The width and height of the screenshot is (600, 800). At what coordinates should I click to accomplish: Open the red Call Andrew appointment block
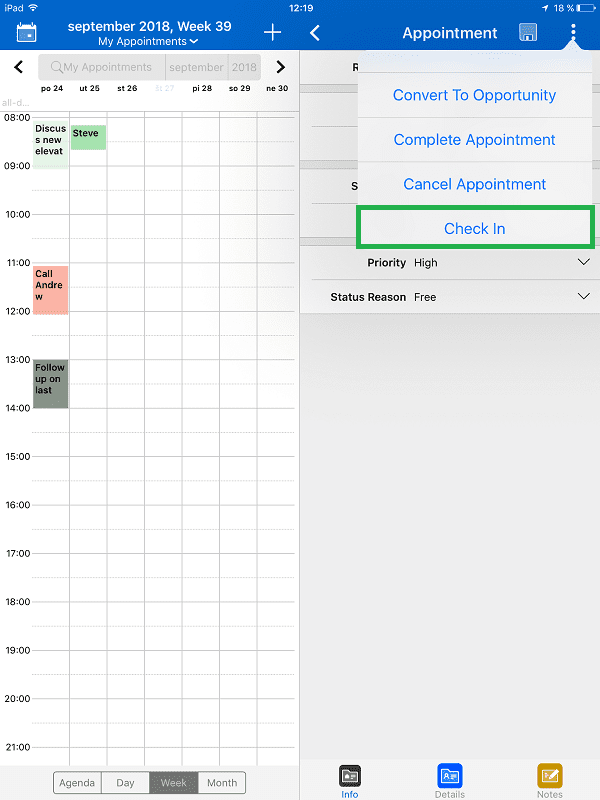50,290
